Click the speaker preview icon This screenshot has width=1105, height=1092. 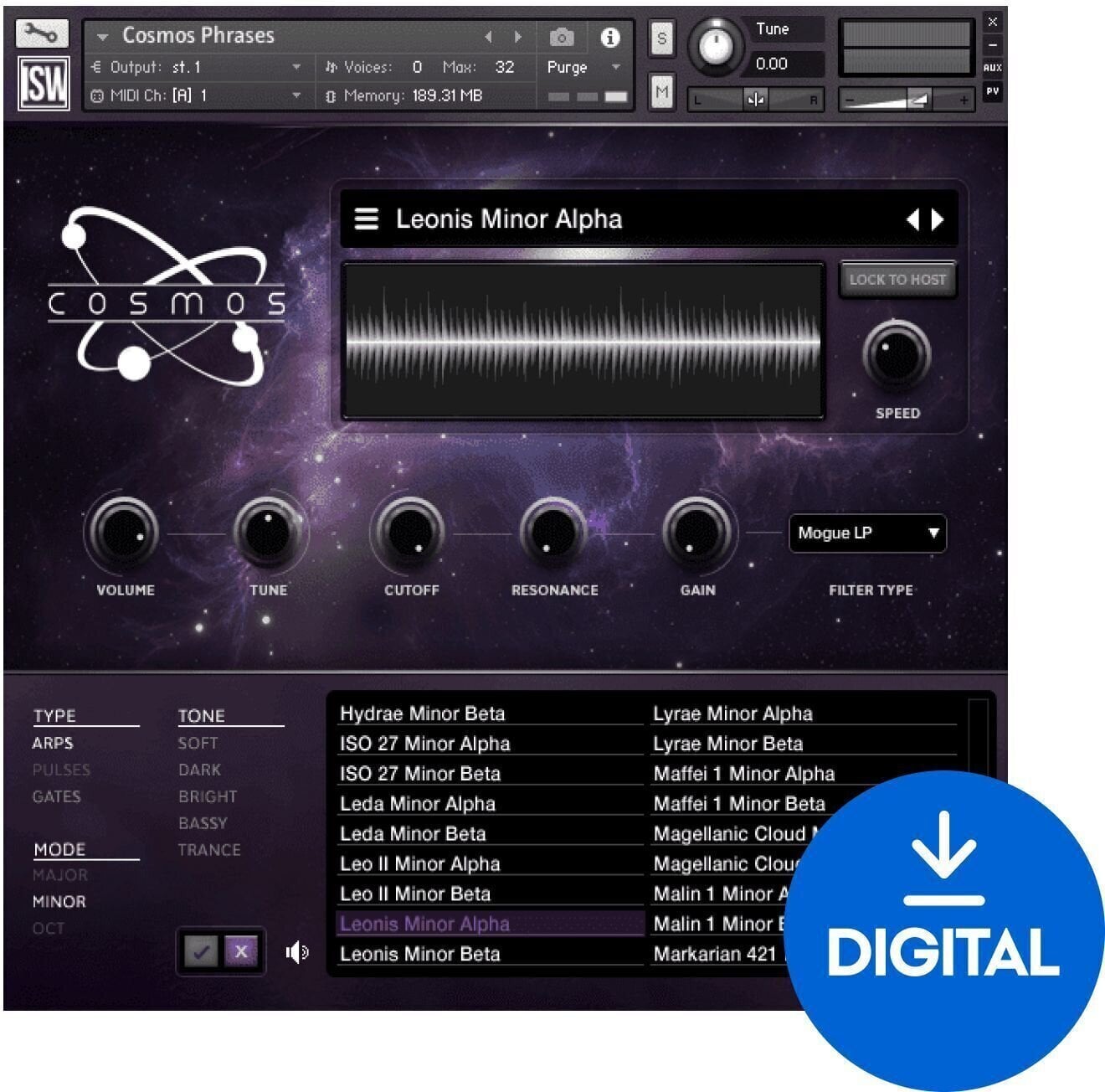click(297, 953)
